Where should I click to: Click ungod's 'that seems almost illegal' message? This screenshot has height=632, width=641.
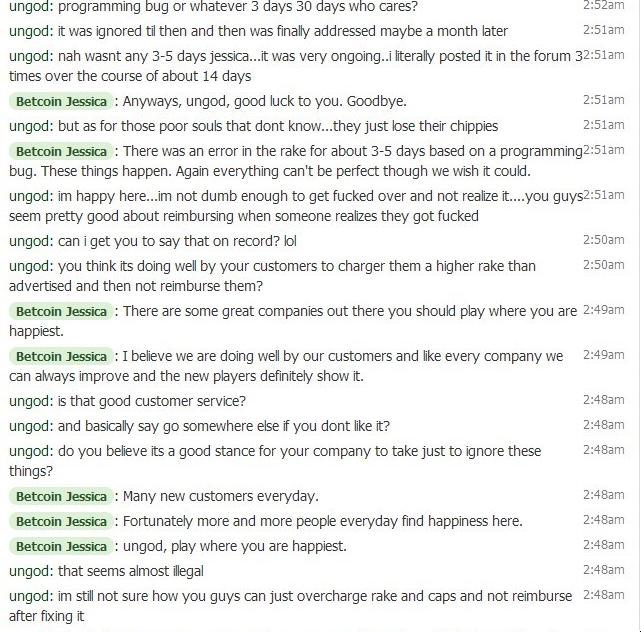(x=106, y=571)
